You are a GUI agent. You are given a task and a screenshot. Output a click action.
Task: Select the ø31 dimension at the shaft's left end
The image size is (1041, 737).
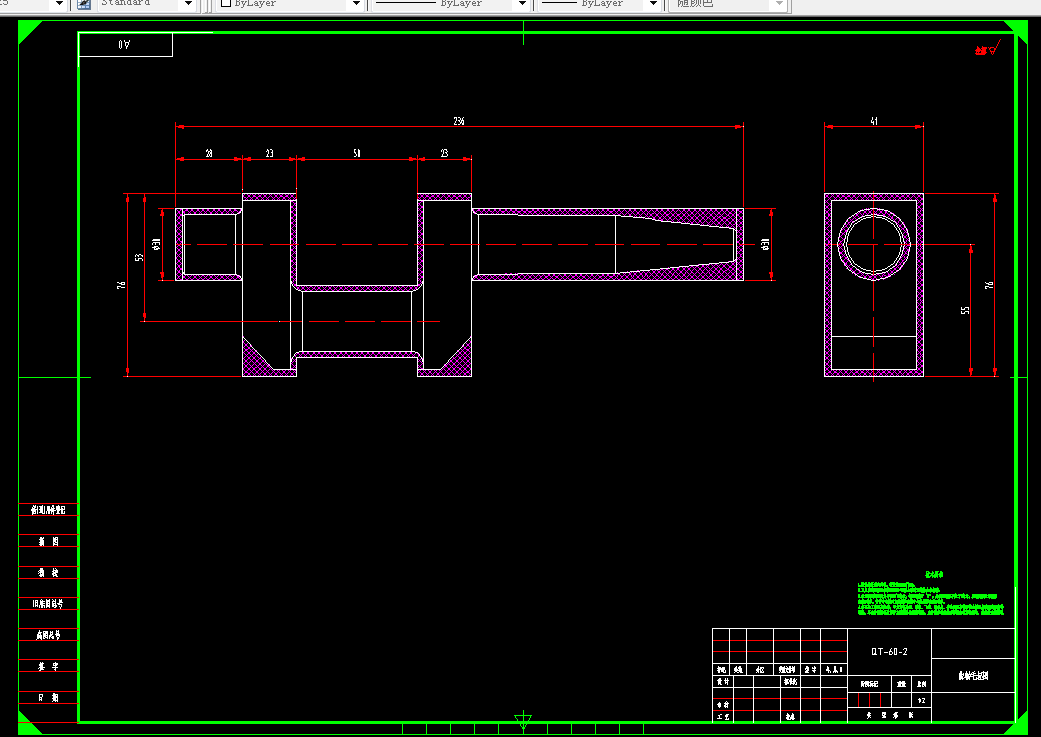click(x=157, y=244)
